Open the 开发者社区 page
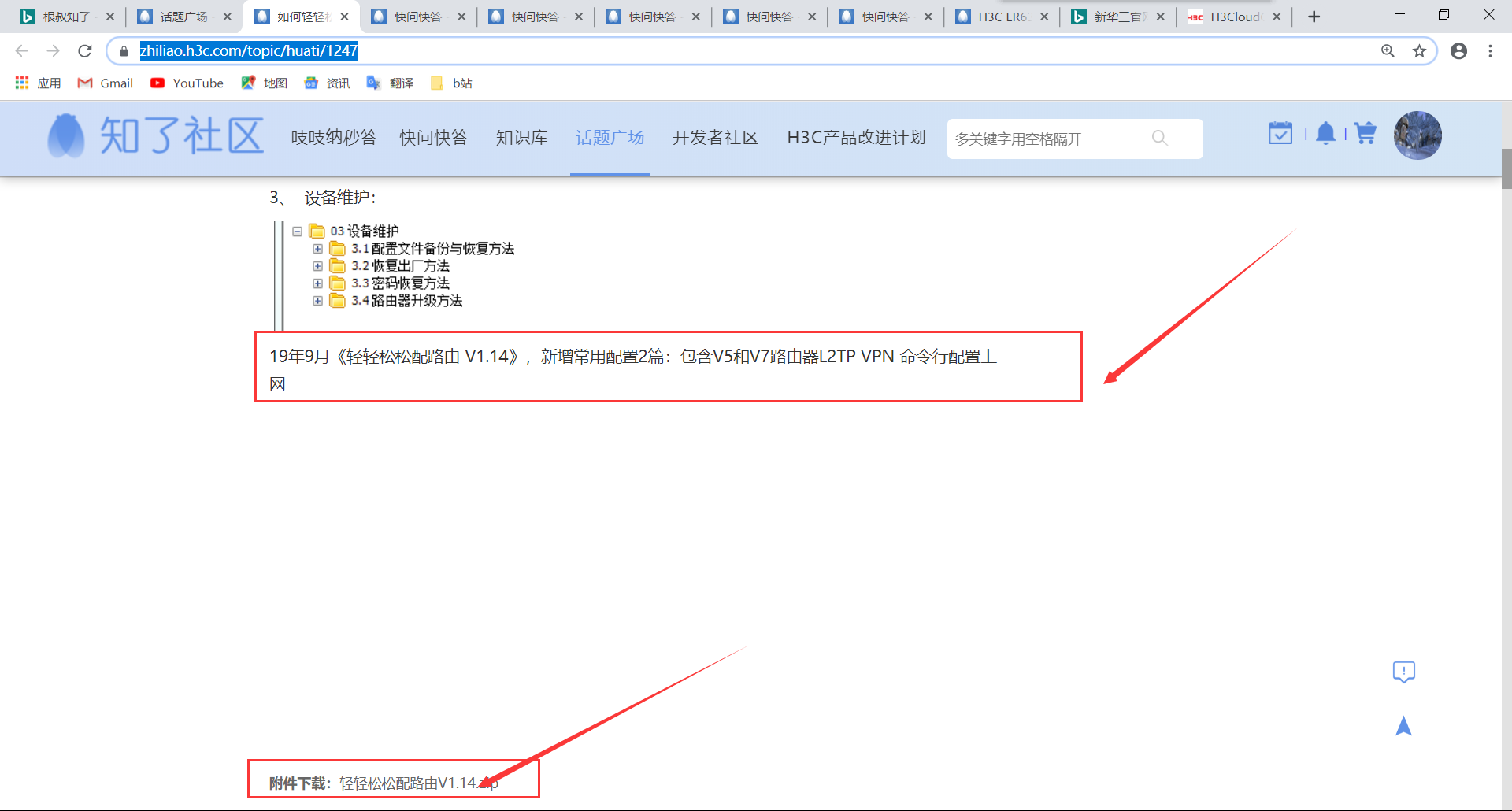The height and width of the screenshot is (811, 1512). pyautogui.click(x=716, y=138)
